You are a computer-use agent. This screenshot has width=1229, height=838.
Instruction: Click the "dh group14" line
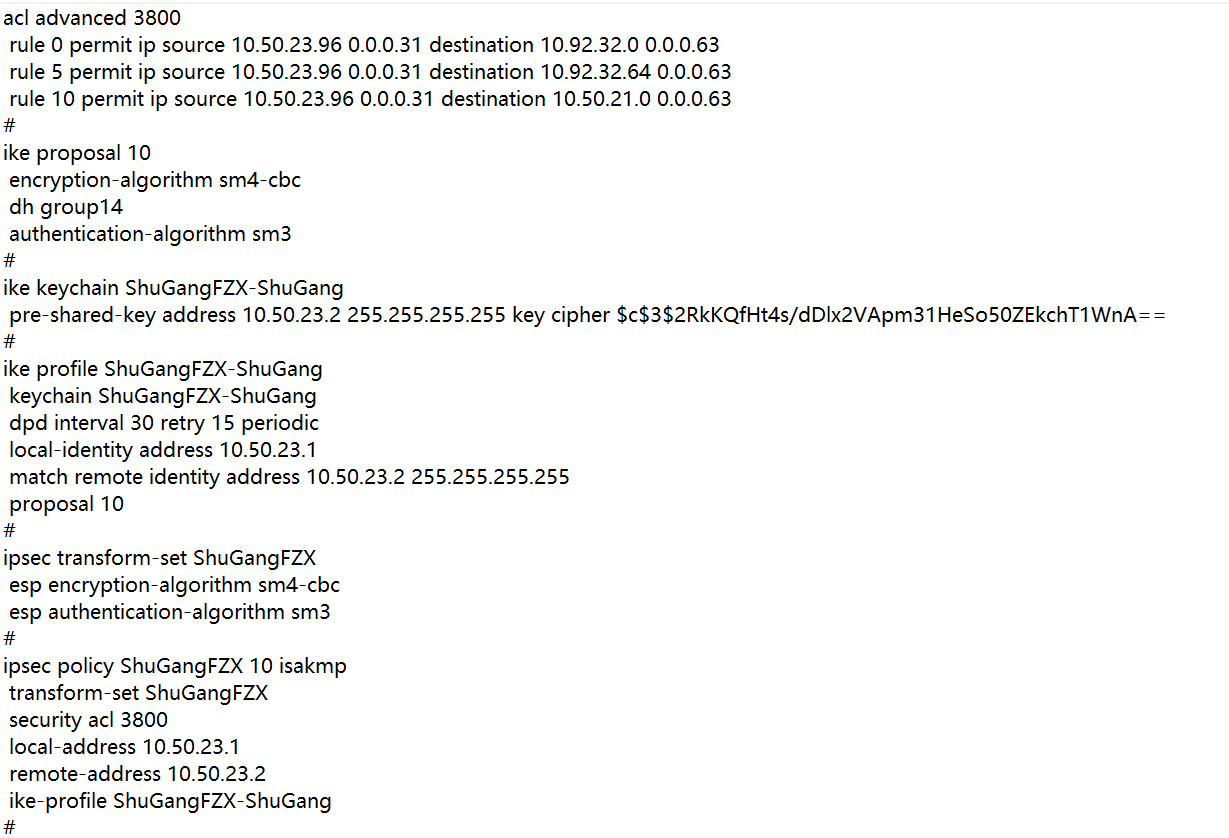coord(66,207)
